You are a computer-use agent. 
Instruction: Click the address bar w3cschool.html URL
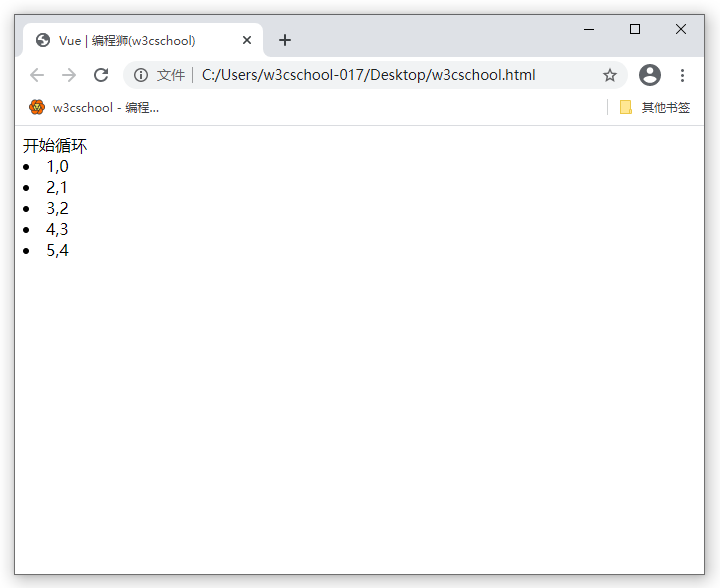(x=368, y=75)
